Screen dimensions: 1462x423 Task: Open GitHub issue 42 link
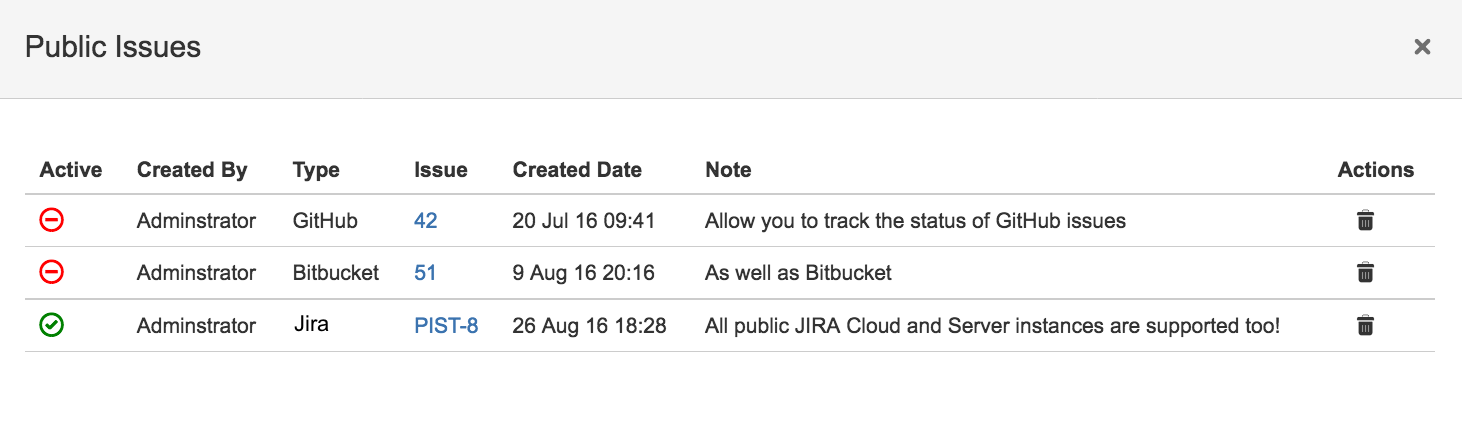426,221
